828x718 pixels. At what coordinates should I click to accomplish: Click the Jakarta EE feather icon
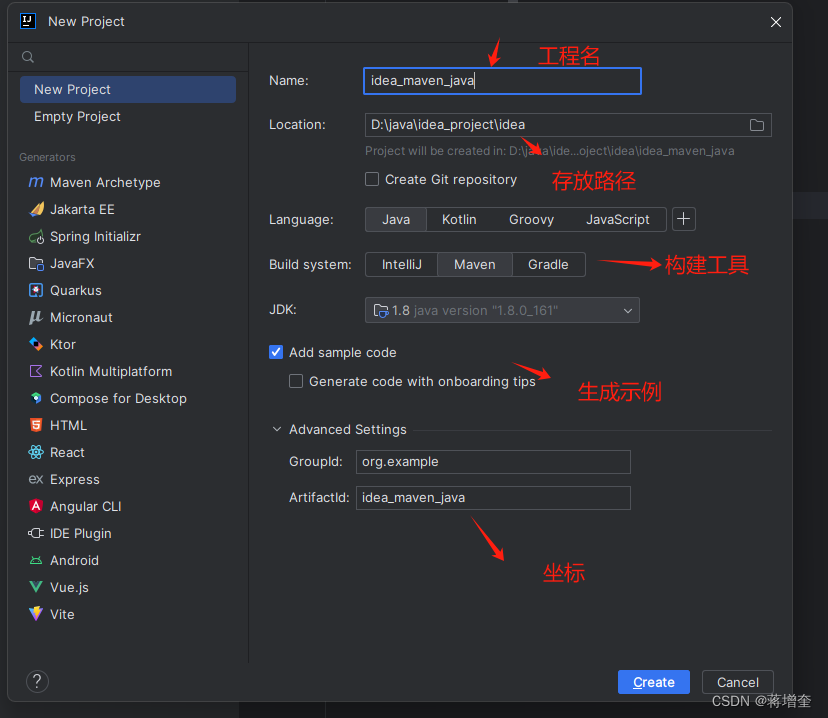(36, 209)
